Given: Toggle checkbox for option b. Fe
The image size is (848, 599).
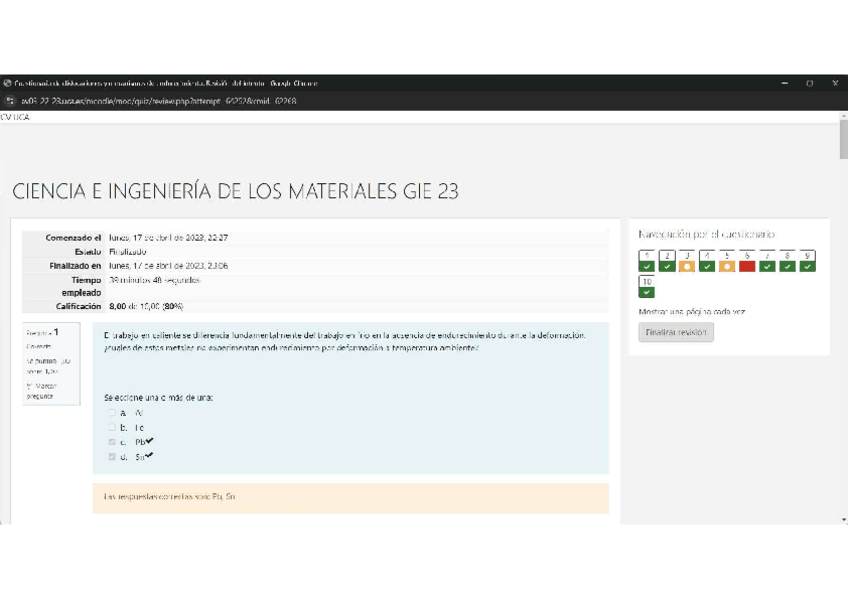Looking at the screenshot, I should pos(112,427).
